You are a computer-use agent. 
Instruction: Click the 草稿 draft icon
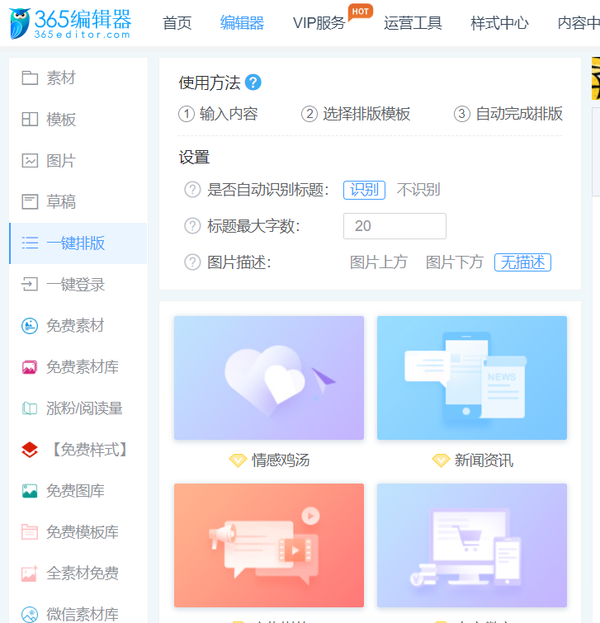point(30,202)
